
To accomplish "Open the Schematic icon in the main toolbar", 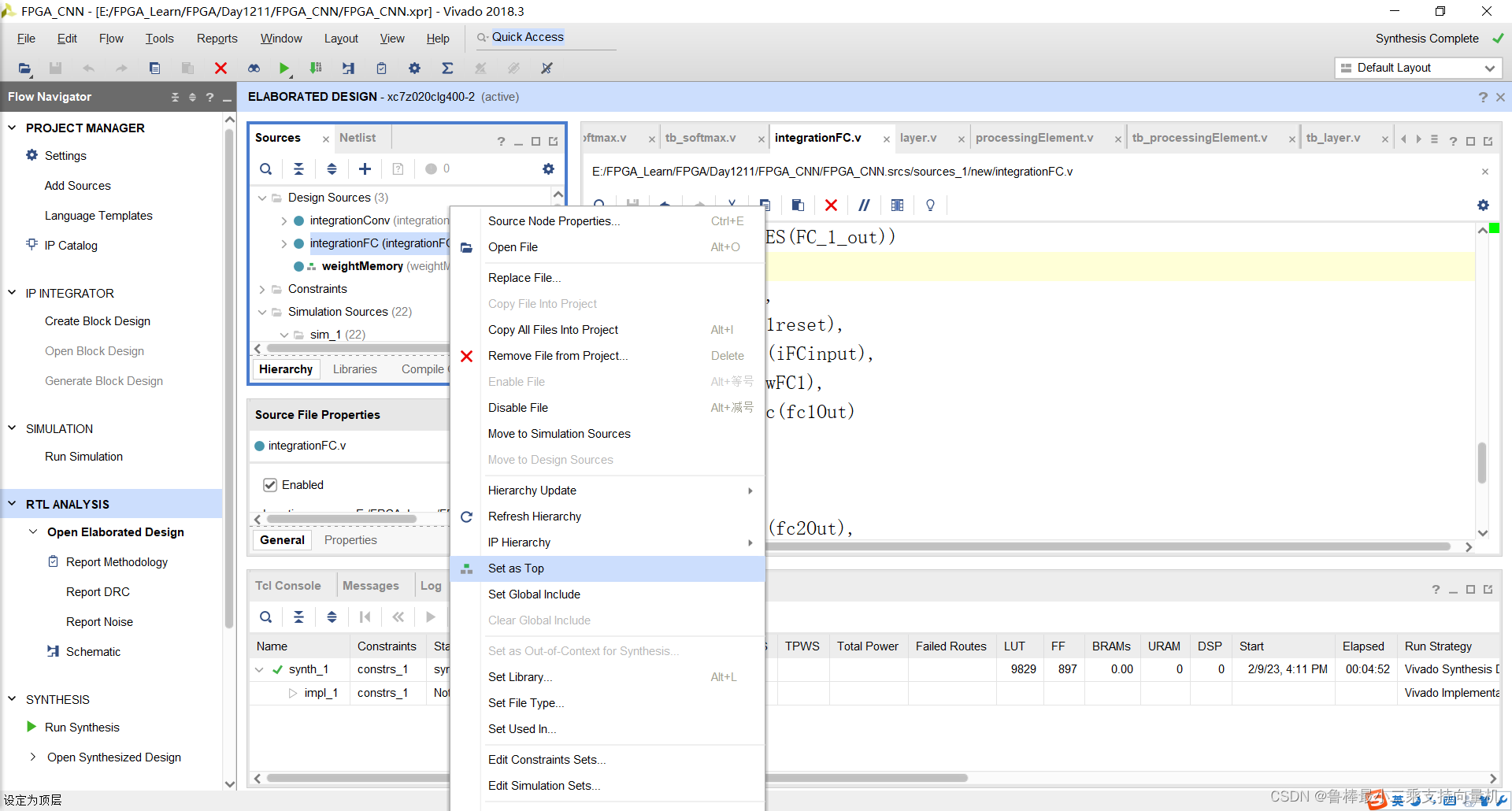I will pyautogui.click(x=348, y=69).
